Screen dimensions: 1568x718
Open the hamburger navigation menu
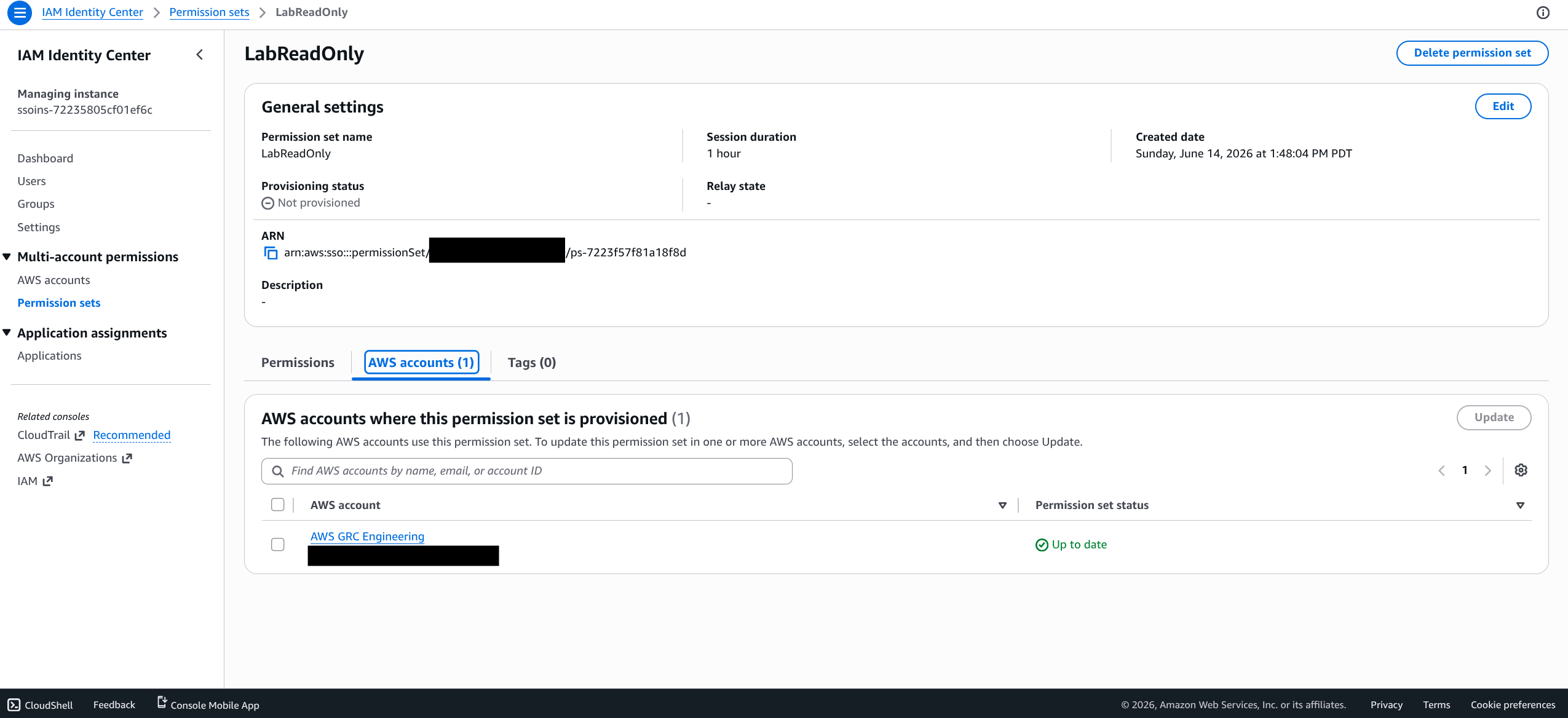19,12
